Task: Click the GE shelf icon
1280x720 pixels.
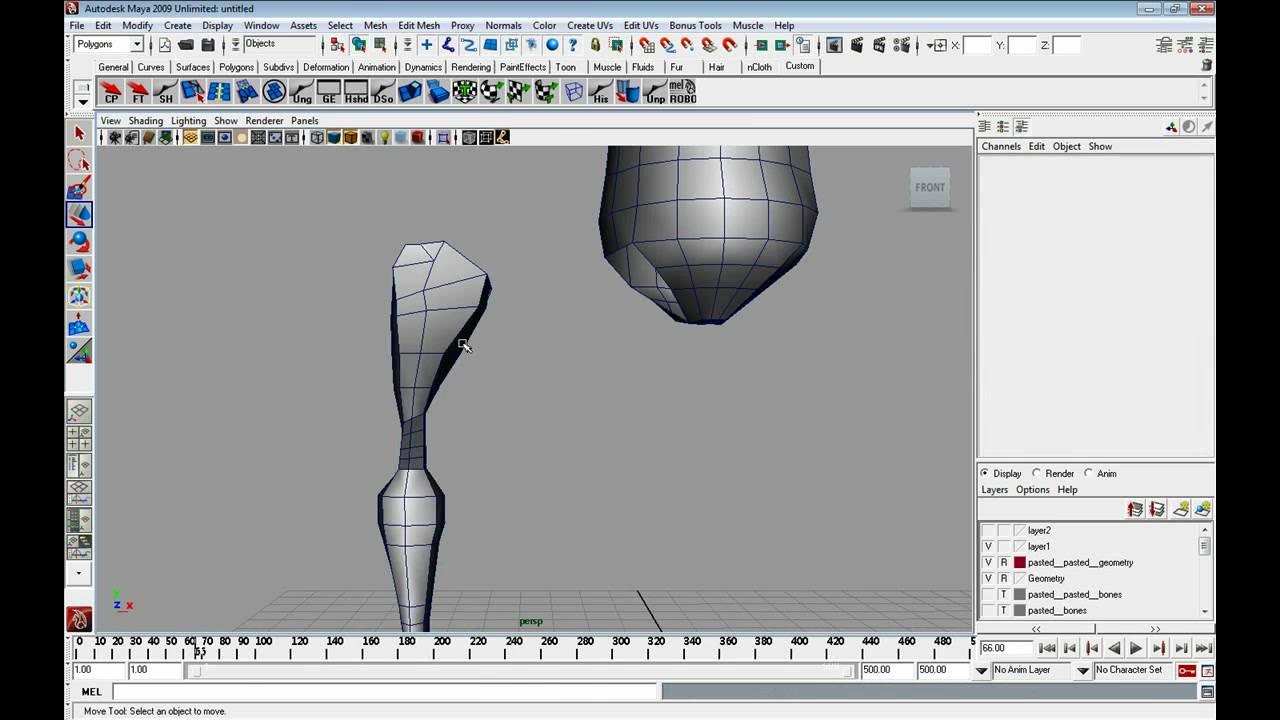Action: pos(328,93)
